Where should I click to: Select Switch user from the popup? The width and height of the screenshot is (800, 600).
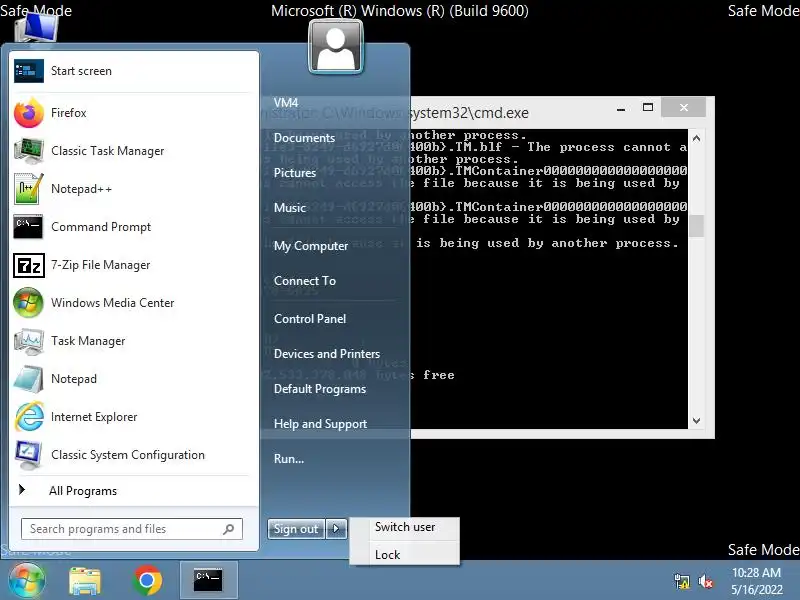405,527
